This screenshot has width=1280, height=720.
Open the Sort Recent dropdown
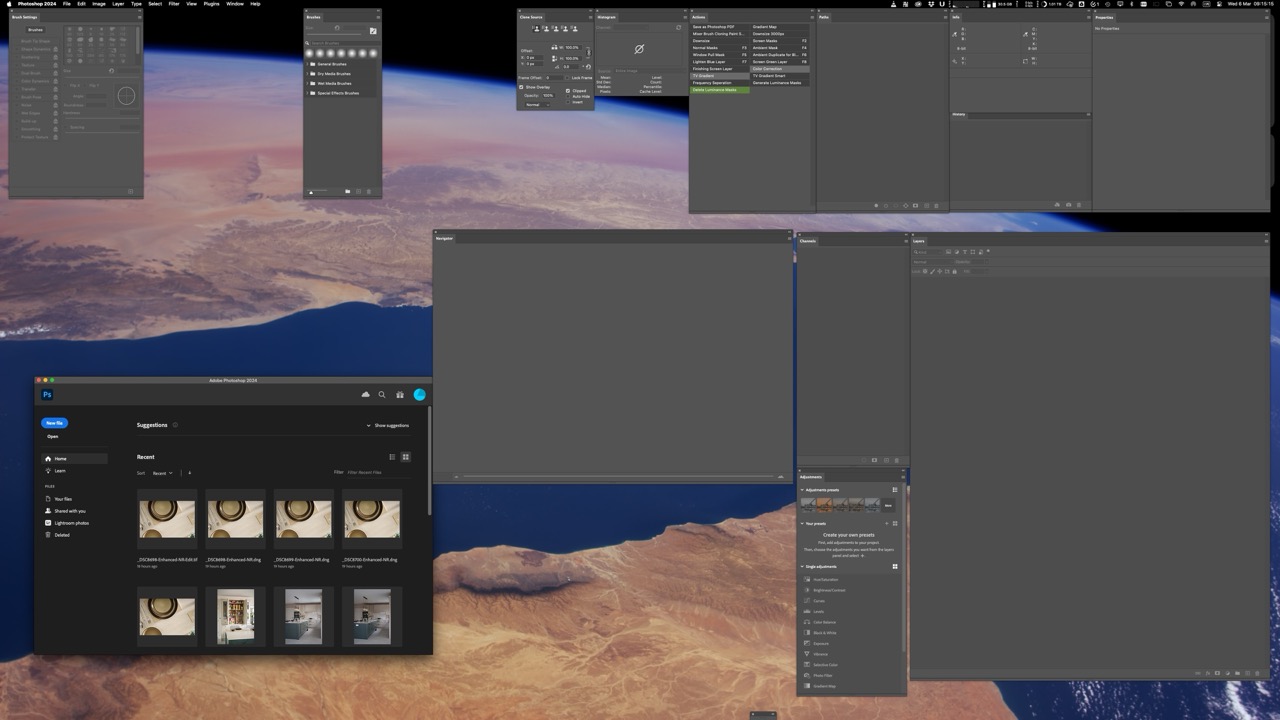[163, 472]
